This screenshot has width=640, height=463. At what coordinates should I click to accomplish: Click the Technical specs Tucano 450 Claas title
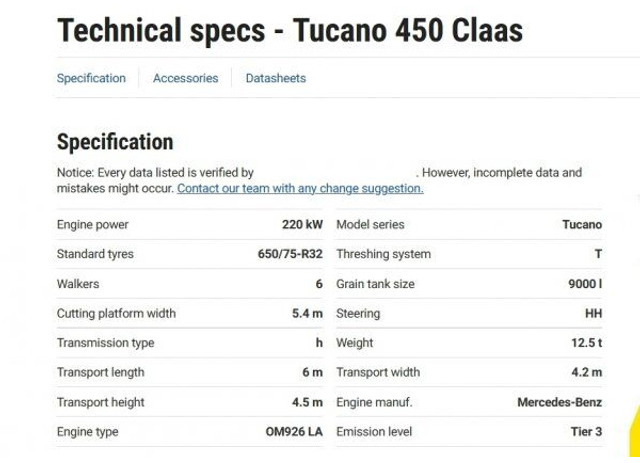289,31
